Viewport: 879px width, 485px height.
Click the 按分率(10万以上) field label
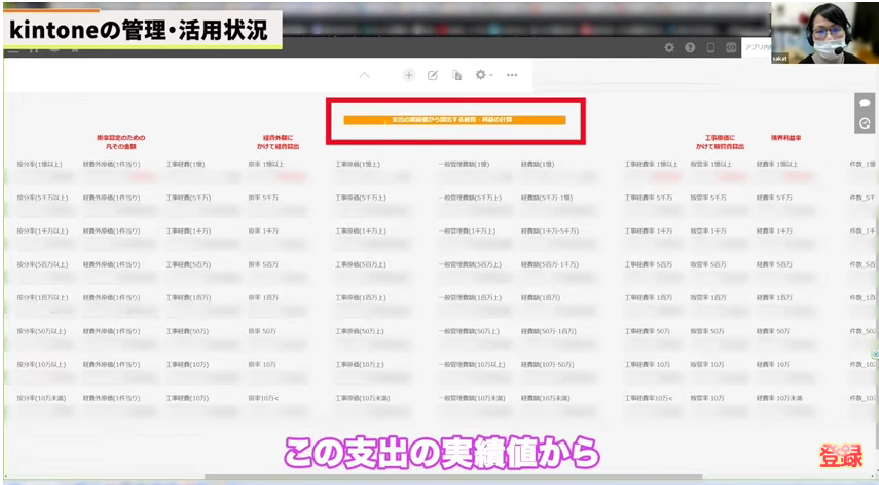41,364
